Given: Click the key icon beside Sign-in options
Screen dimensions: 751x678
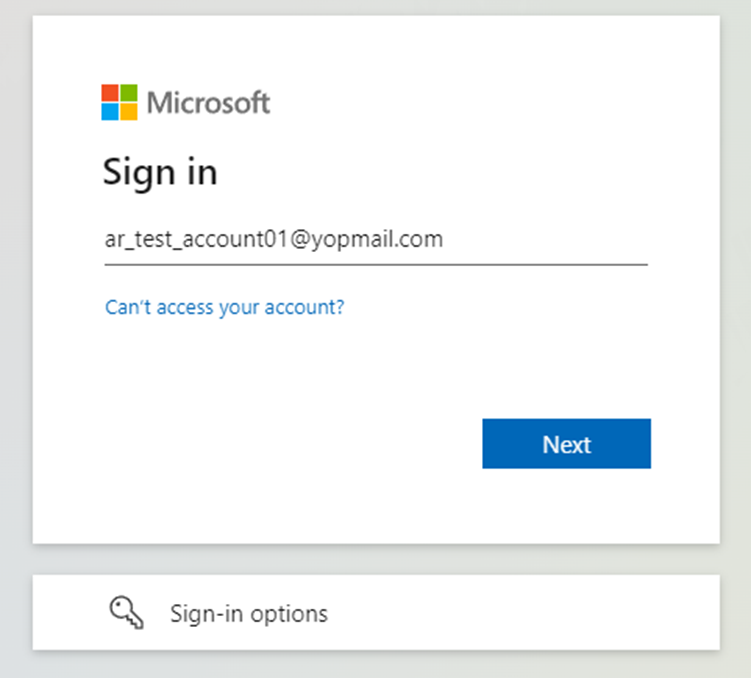Looking at the screenshot, I should pos(126,612).
